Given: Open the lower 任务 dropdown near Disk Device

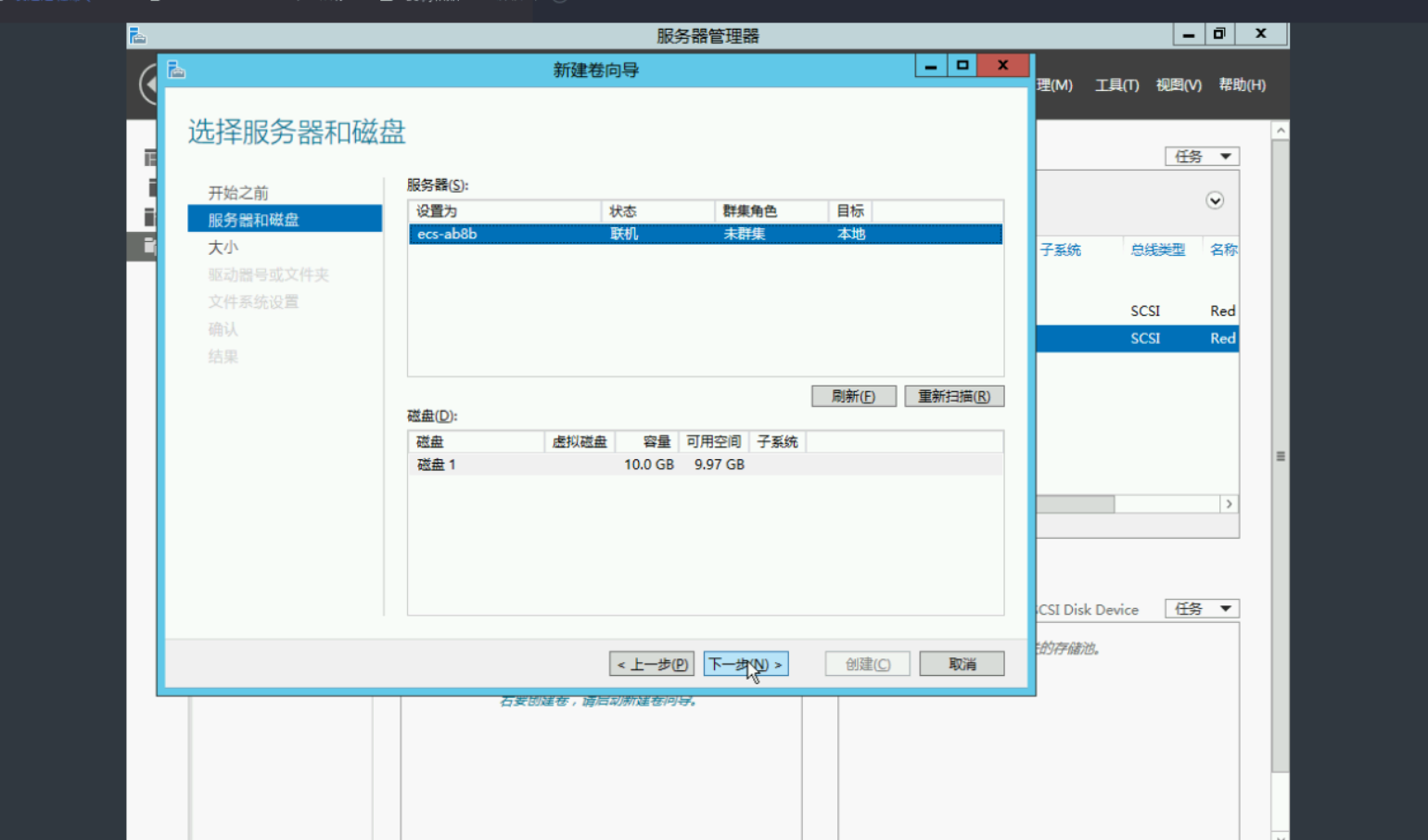Looking at the screenshot, I should coord(1202,609).
